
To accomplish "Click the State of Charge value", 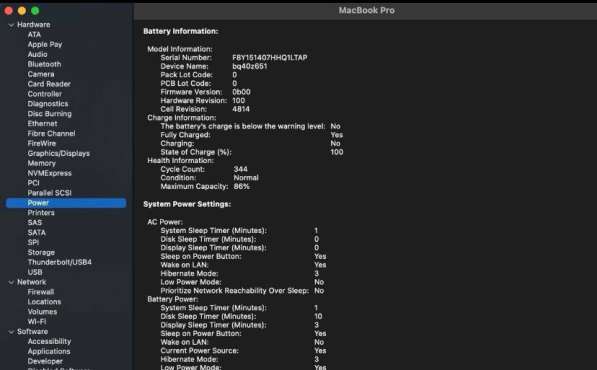I will [337, 152].
